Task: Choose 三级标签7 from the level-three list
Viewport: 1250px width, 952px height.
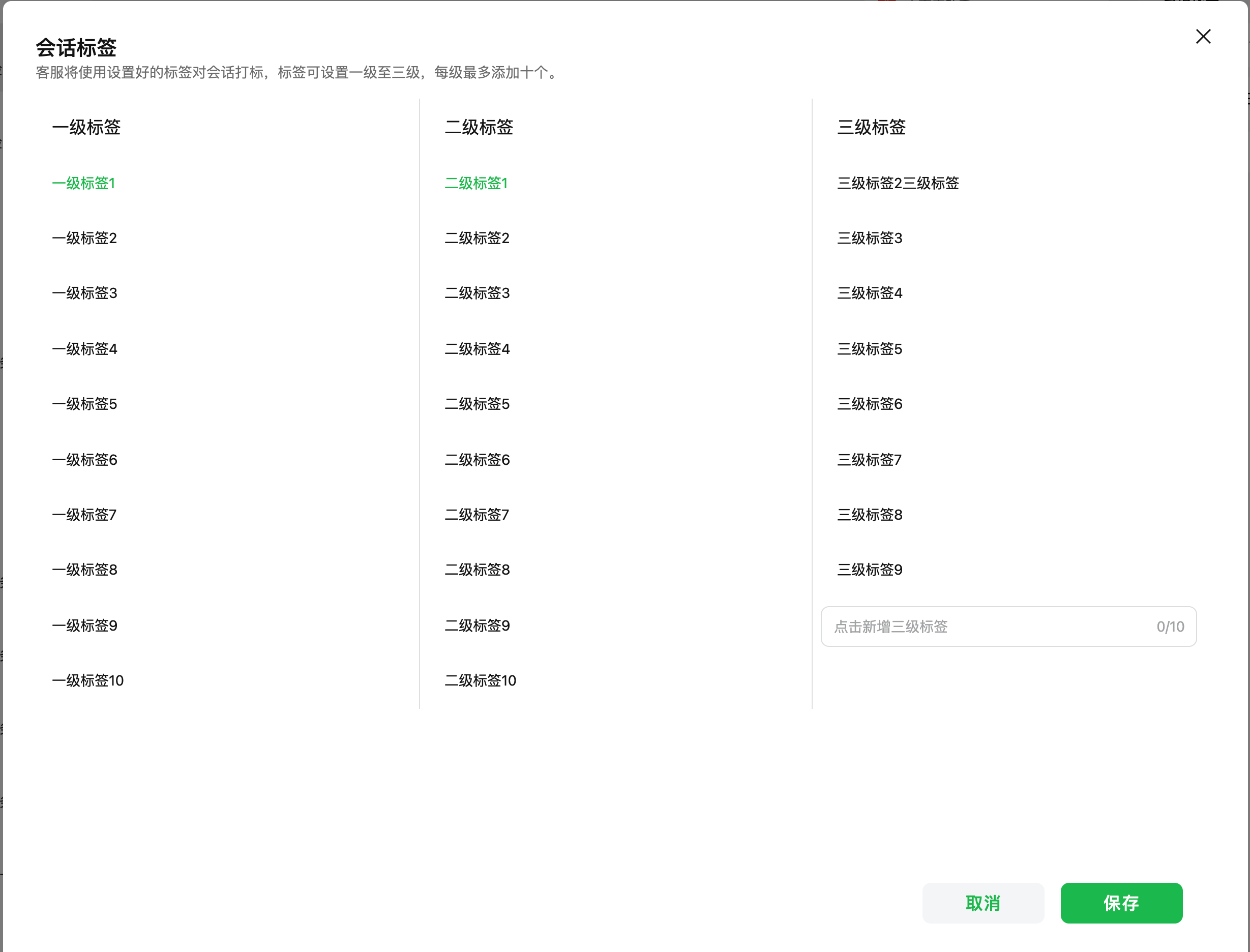Action: point(869,460)
